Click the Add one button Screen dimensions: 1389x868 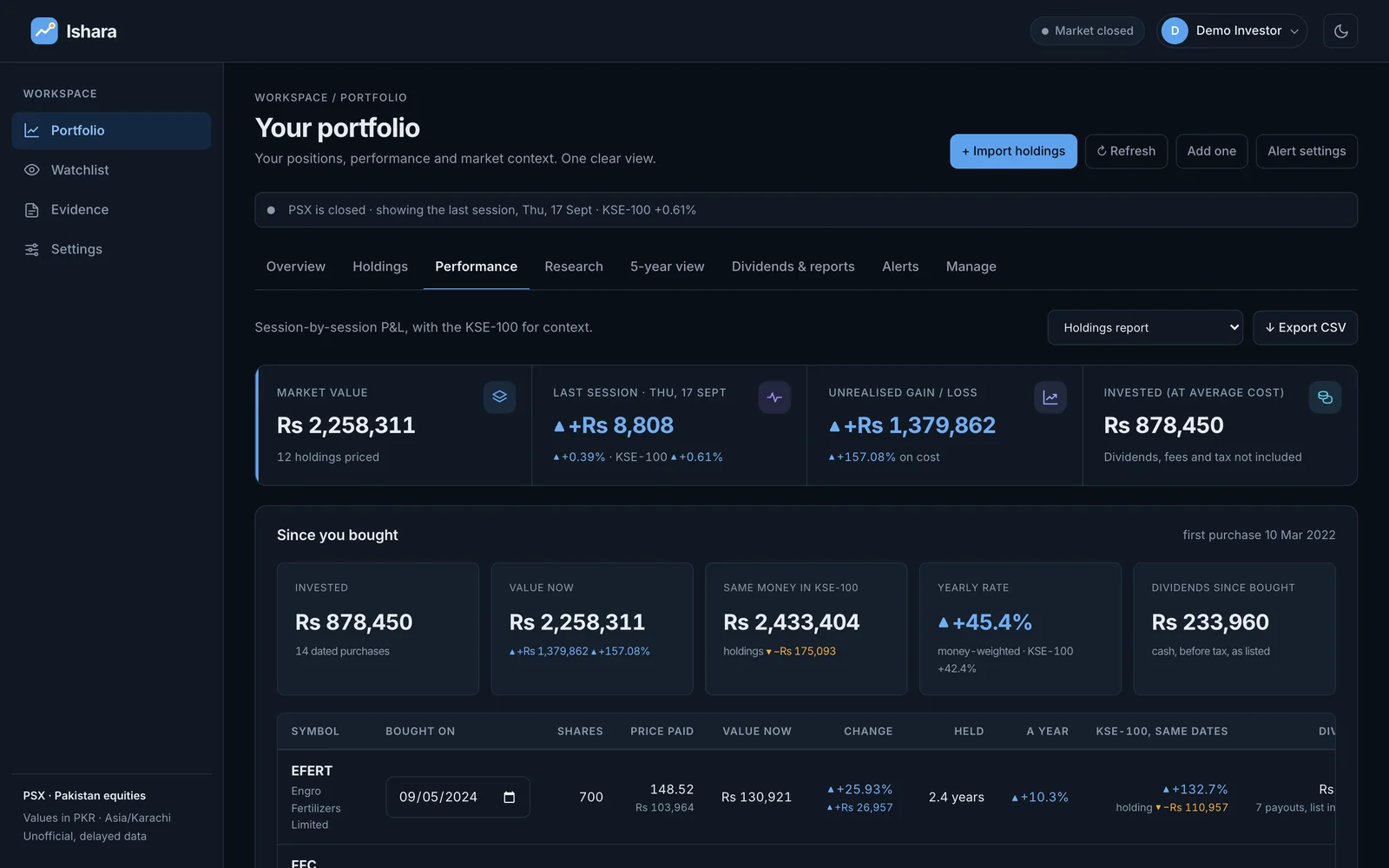pyautogui.click(x=1211, y=151)
